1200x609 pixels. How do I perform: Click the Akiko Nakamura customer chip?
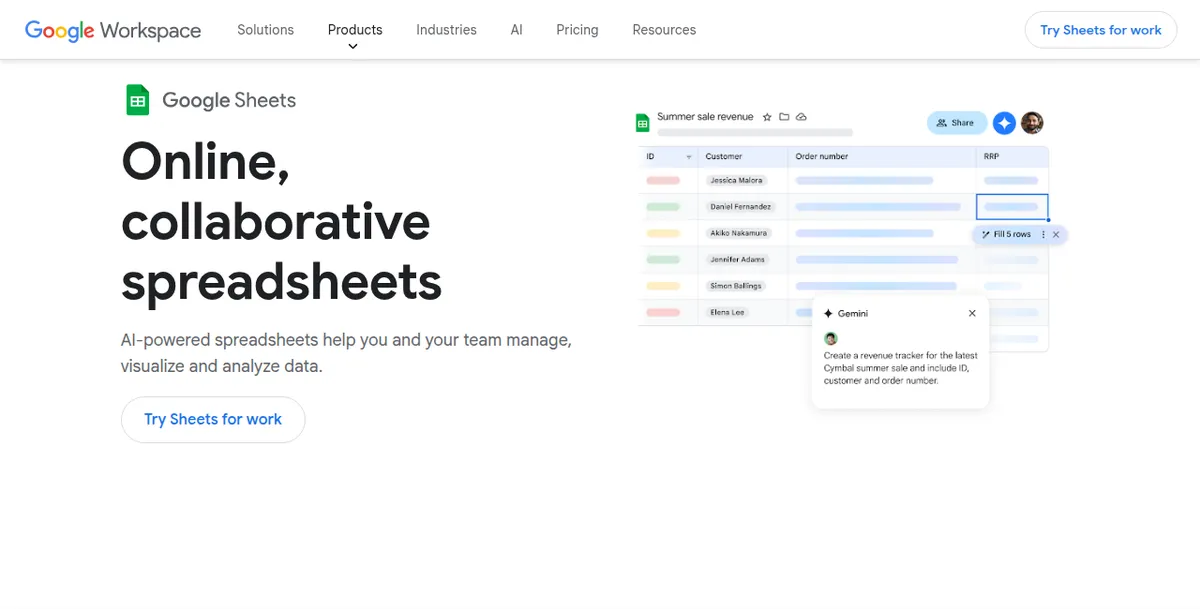pyautogui.click(x=739, y=233)
